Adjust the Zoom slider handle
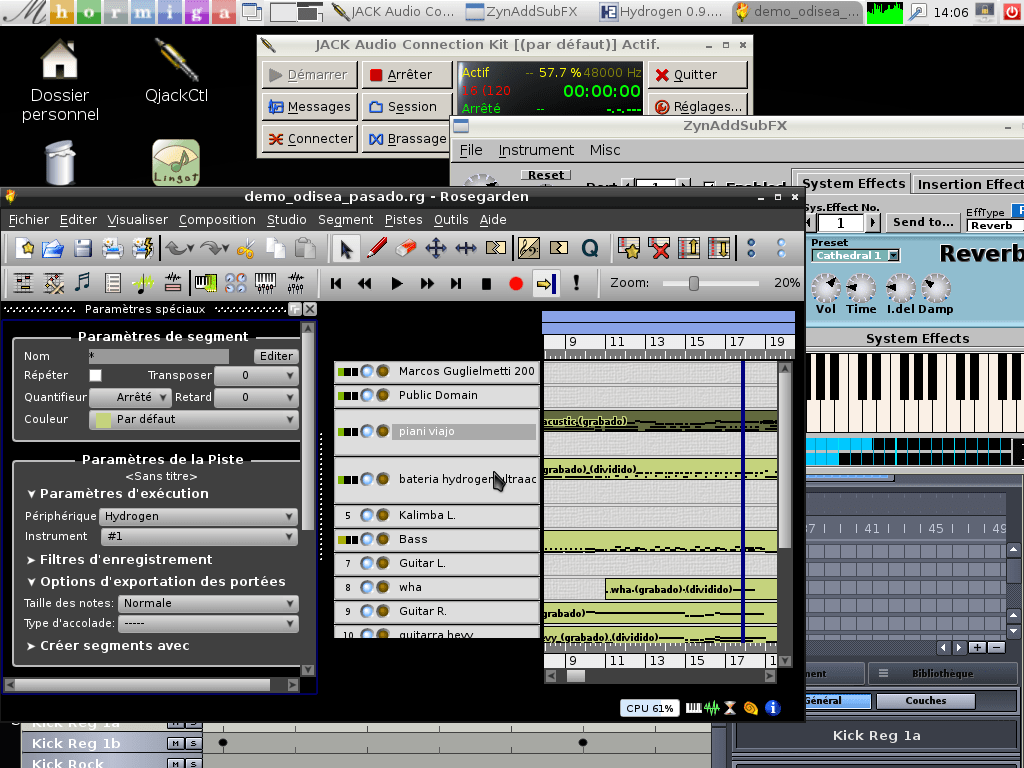 click(694, 283)
